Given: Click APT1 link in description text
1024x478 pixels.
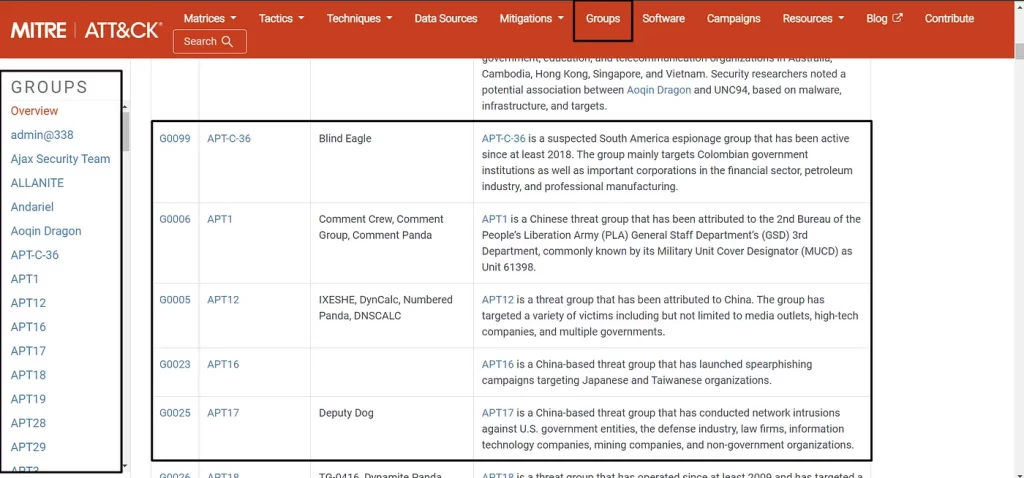Looking at the screenshot, I should pos(494,219).
